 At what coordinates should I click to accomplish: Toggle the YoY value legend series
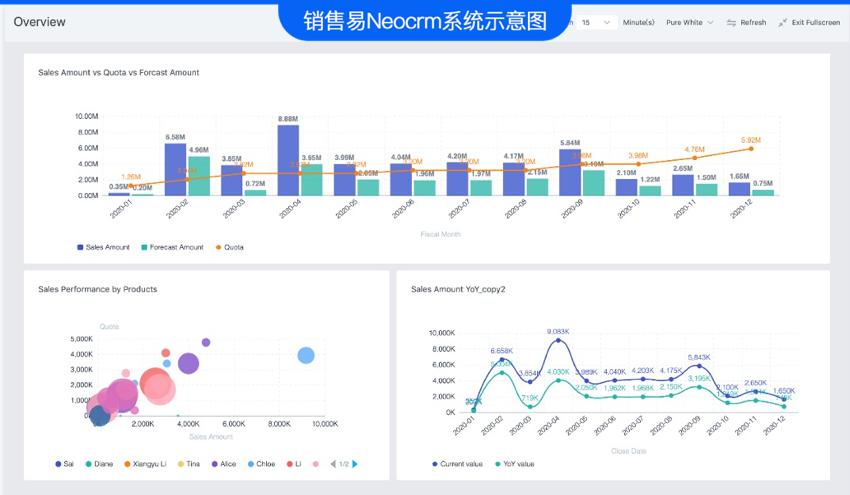tap(514, 464)
